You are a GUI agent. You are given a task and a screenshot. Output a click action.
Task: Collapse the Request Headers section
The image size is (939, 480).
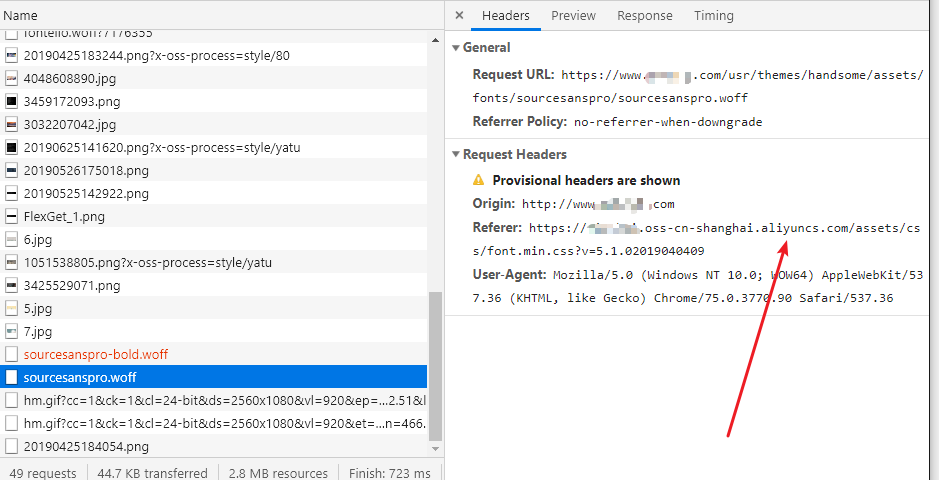457,155
